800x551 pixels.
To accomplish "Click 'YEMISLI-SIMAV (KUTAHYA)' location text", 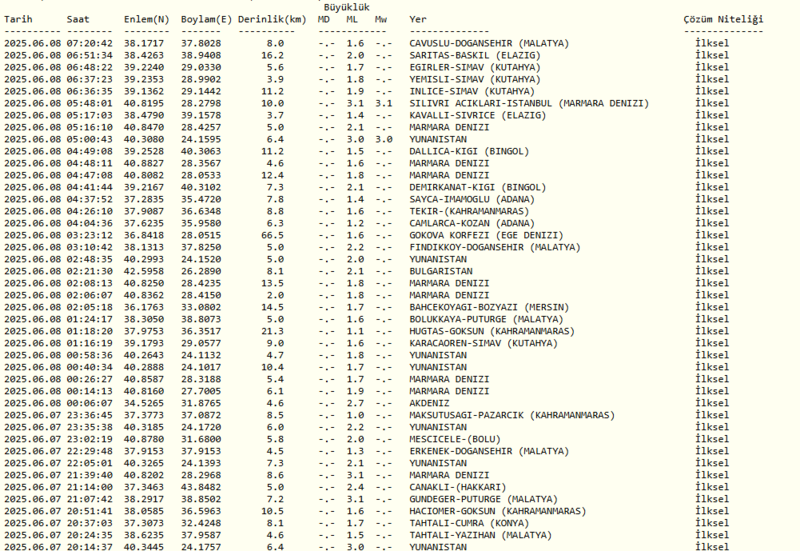I will (x=474, y=79).
